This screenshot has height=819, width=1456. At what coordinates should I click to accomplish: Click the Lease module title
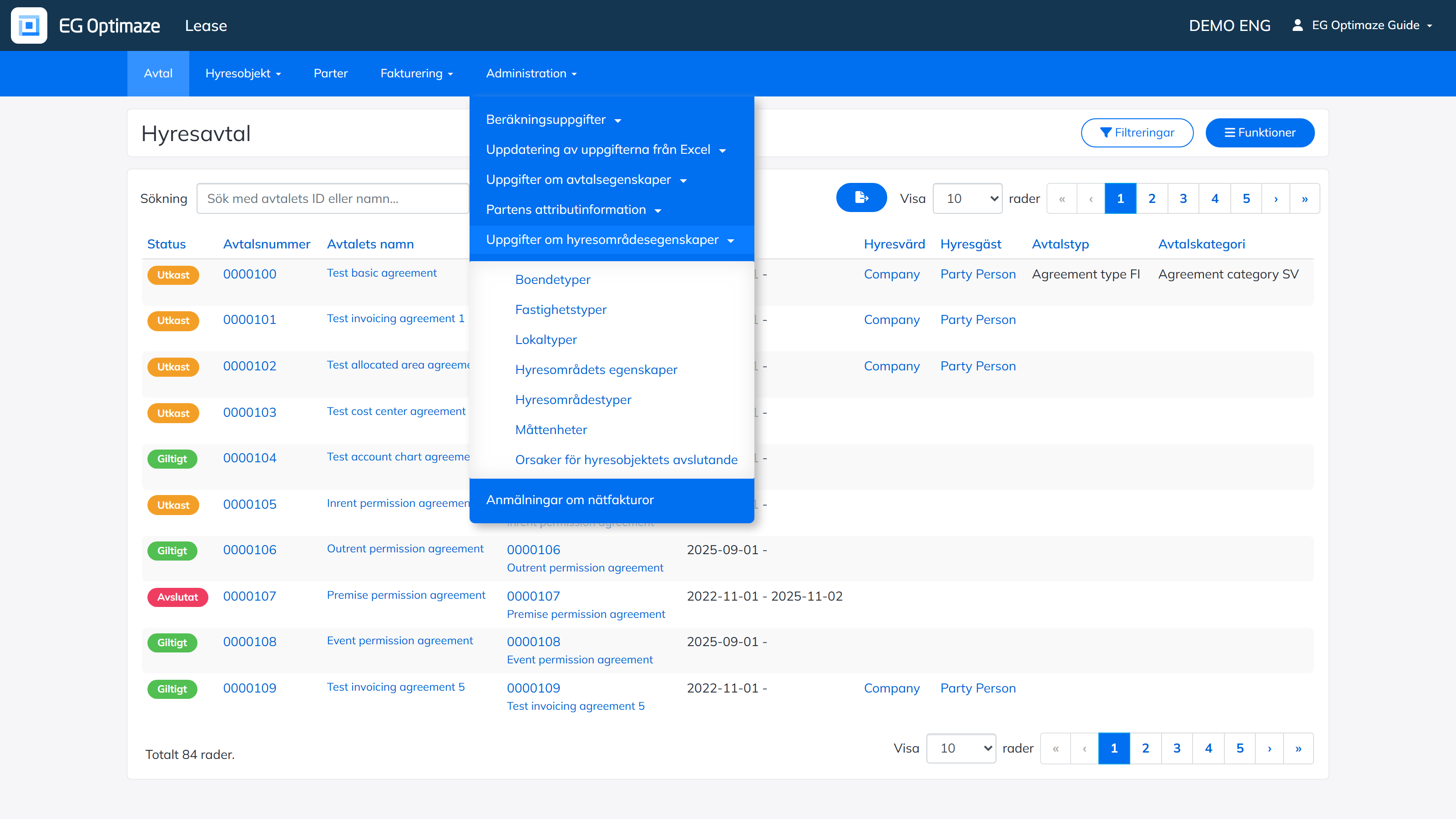206,25
